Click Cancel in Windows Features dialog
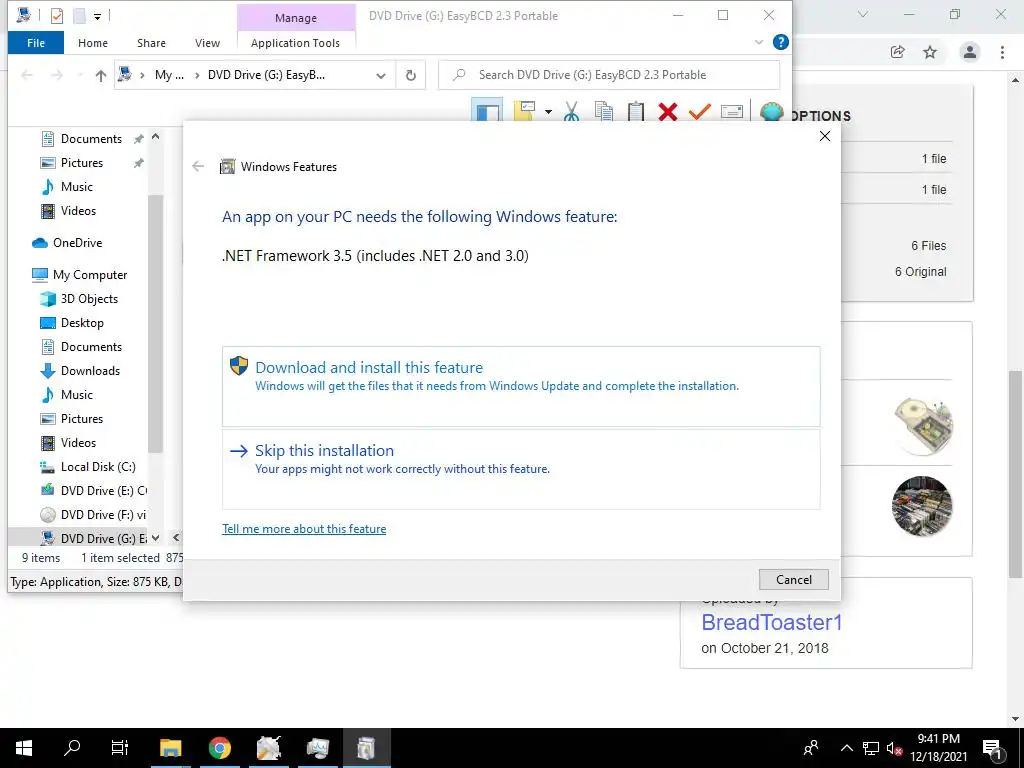The width and height of the screenshot is (1024, 768). point(793,580)
